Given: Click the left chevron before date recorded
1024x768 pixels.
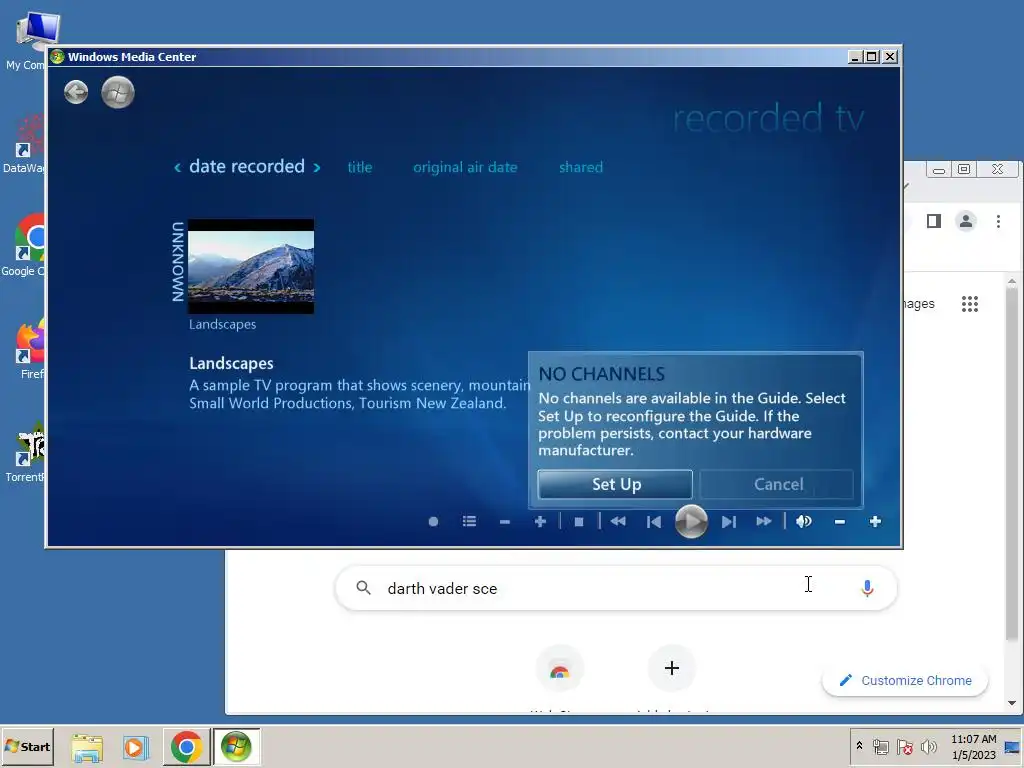Looking at the screenshot, I should [177, 168].
